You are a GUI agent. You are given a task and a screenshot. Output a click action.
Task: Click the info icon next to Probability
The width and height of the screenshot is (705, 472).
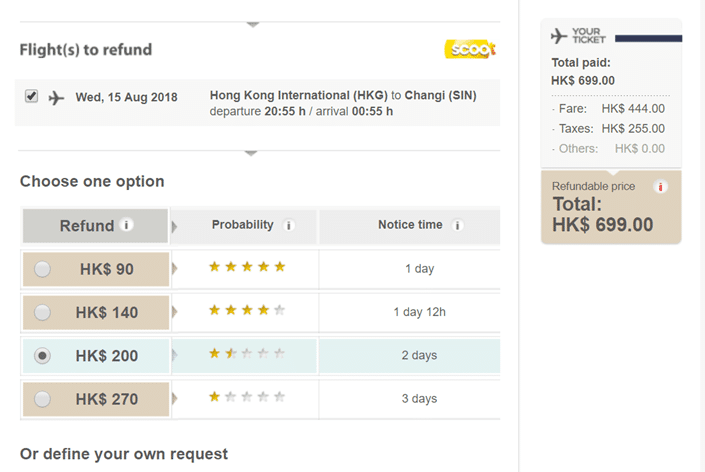pyautogui.click(x=288, y=226)
